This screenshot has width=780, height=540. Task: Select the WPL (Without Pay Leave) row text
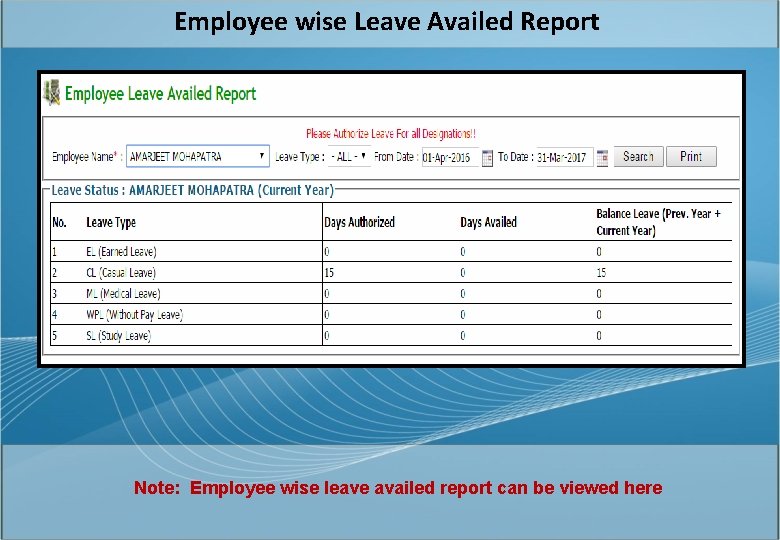134,315
